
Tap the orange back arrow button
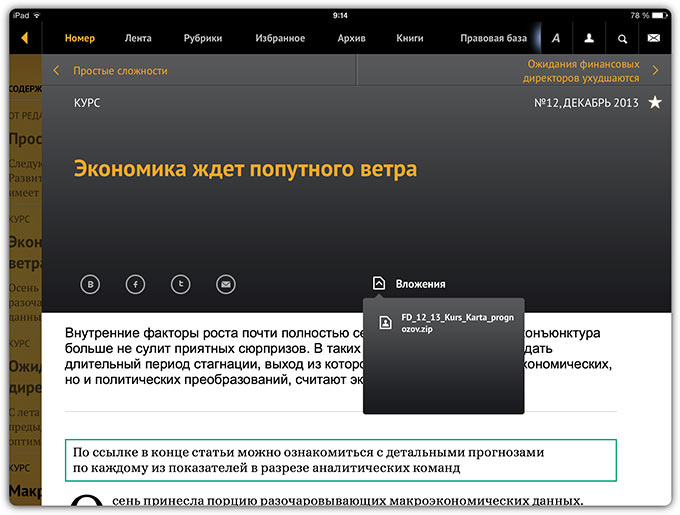click(x=24, y=39)
